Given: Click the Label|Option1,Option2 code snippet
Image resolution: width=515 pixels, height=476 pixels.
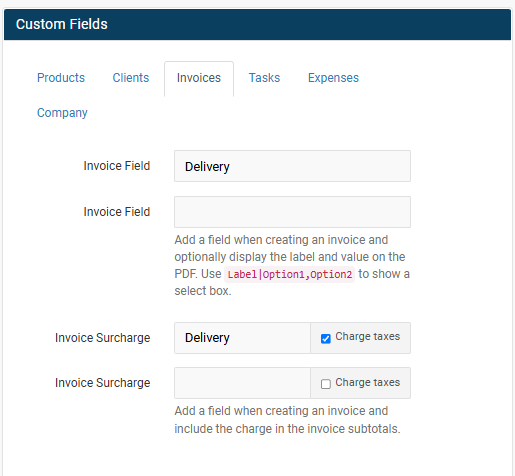Looking at the screenshot, I should 289,274.
